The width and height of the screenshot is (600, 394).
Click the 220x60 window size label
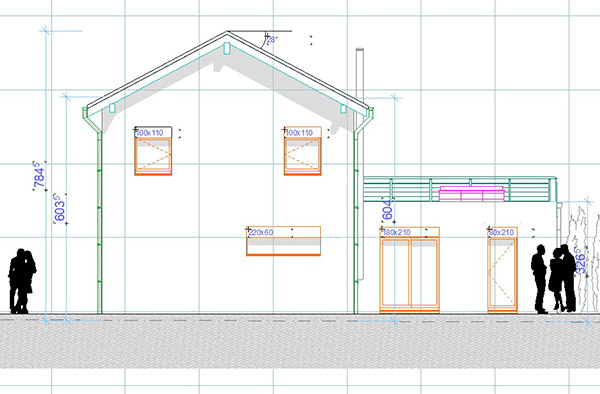pos(261,232)
